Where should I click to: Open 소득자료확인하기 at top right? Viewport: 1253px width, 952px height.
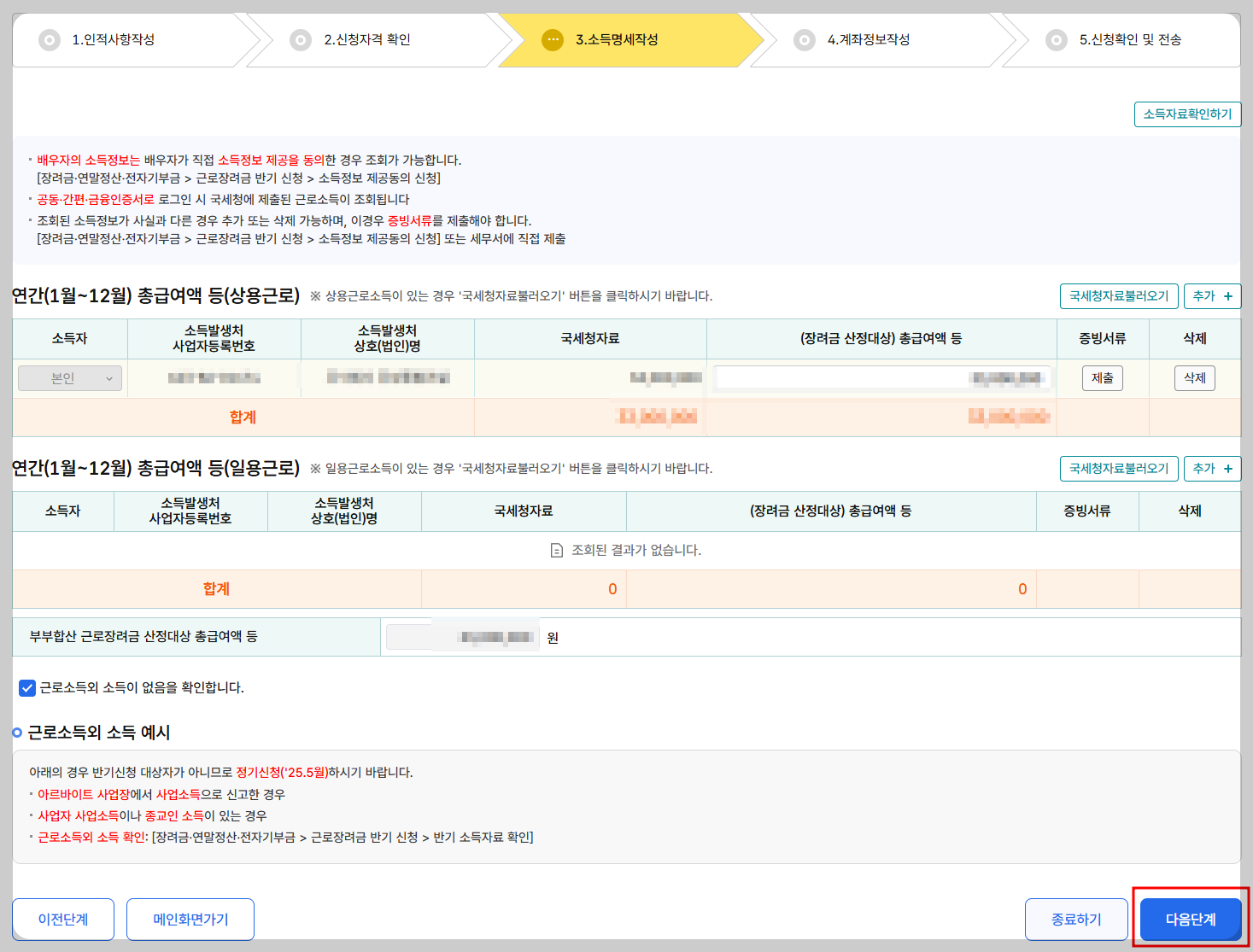click(x=1187, y=114)
